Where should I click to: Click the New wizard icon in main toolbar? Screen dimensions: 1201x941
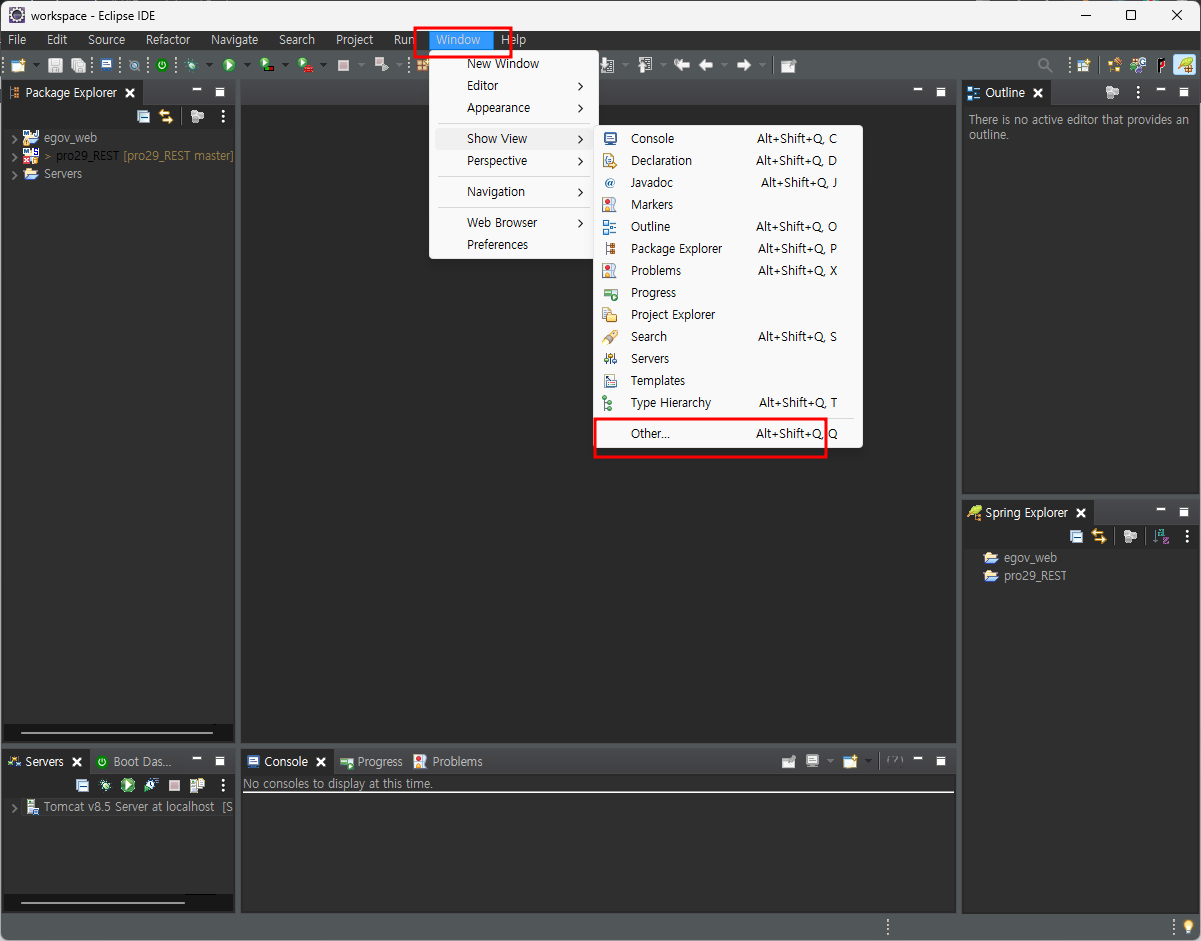coord(17,65)
